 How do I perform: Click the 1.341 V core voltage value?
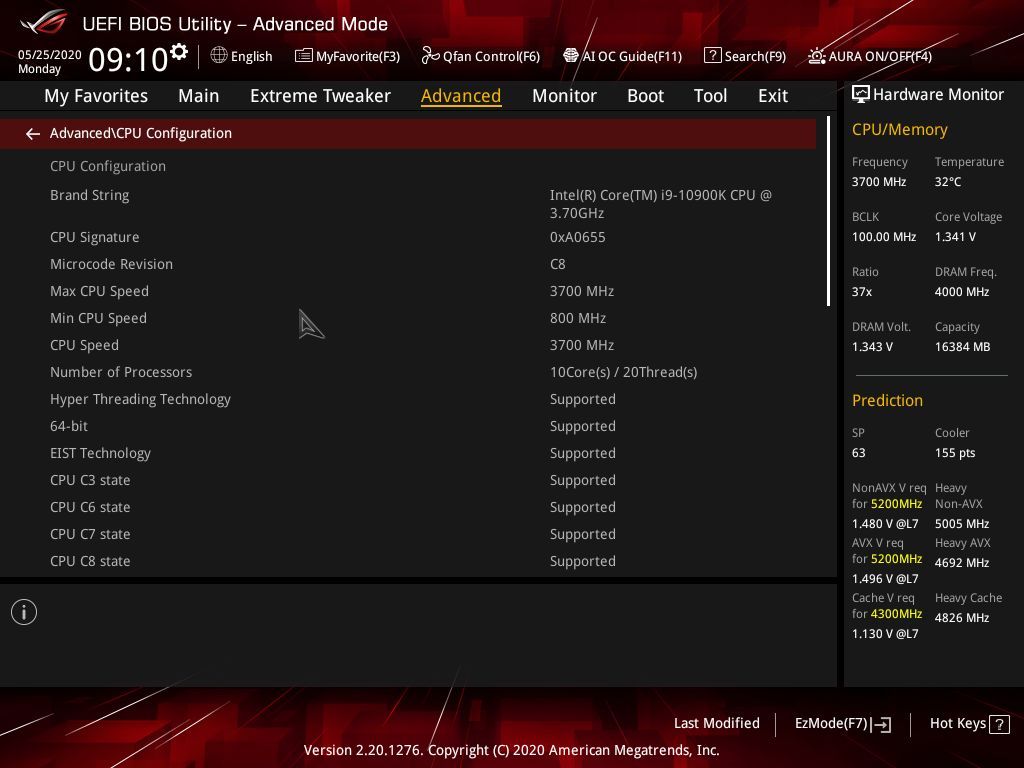[x=955, y=237]
